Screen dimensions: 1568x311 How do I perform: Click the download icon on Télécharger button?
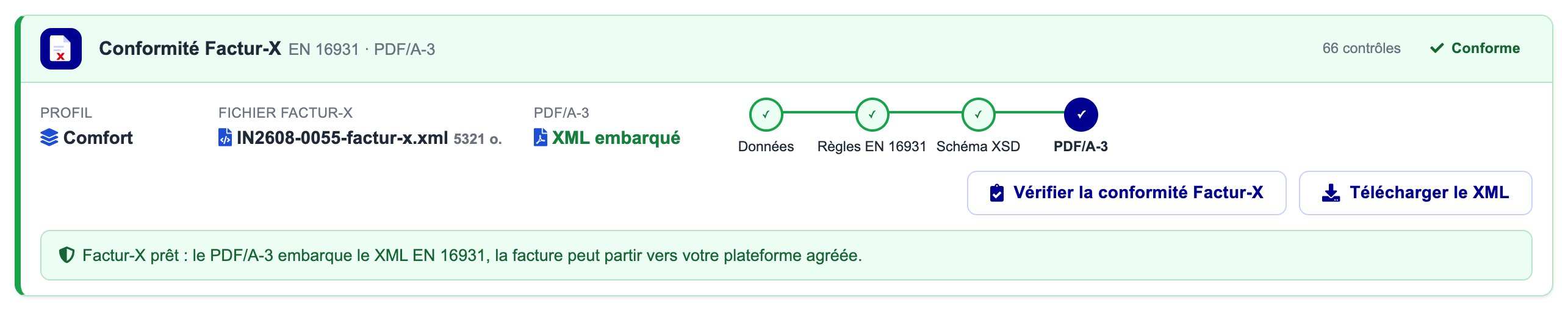1331,193
